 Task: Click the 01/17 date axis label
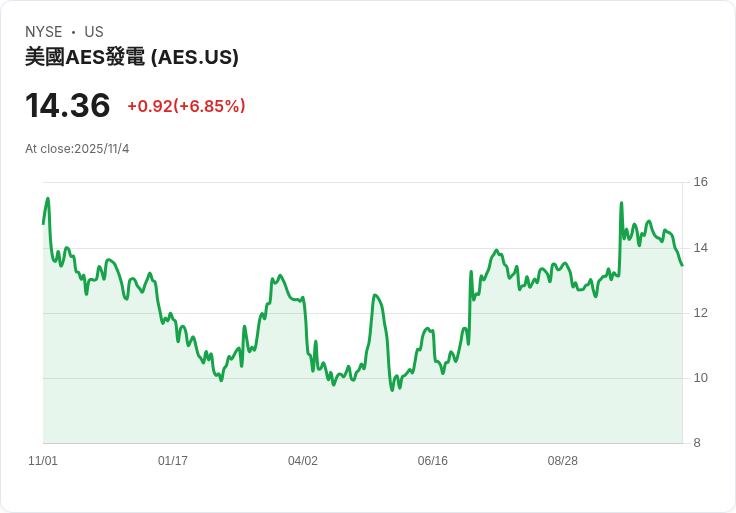point(173,461)
